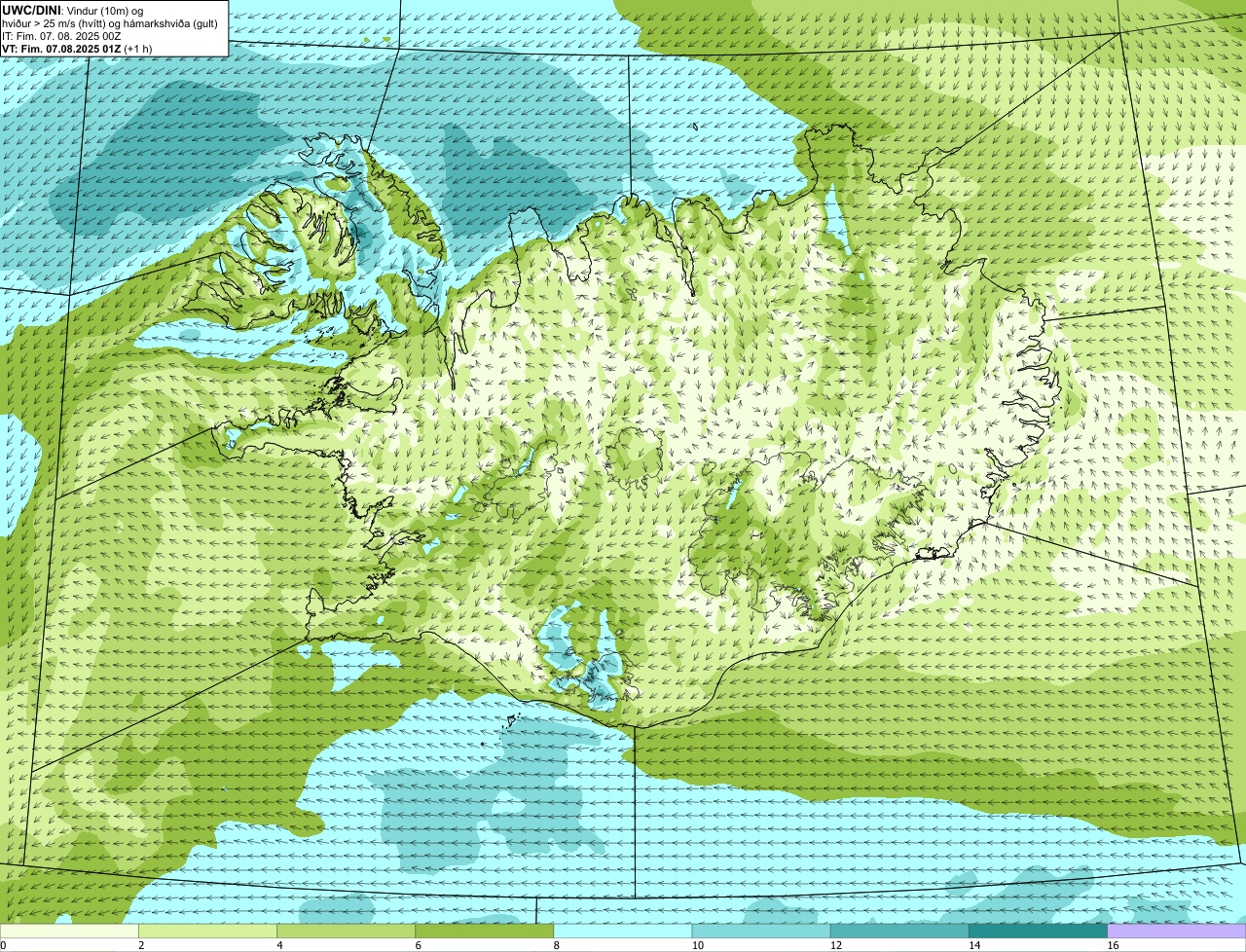Image resolution: width=1246 pixels, height=952 pixels.
Task: Click the pale yellow 0–2 m/s legend swatch
Action: (69, 931)
